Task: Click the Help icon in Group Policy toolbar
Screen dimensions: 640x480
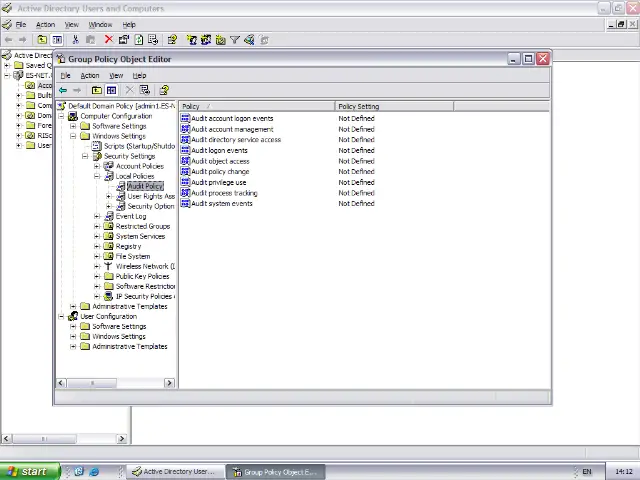Action: pyautogui.click(x=164, y=90)
